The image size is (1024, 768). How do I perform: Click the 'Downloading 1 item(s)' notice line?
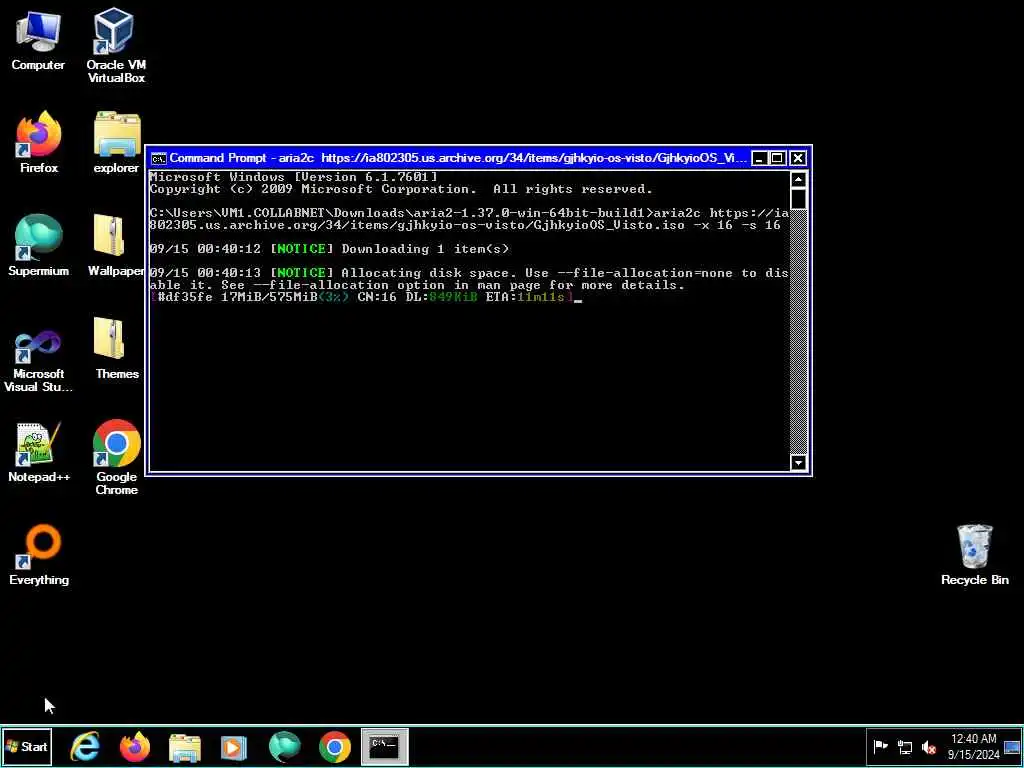pyautogui.click(x=329, y=249)
